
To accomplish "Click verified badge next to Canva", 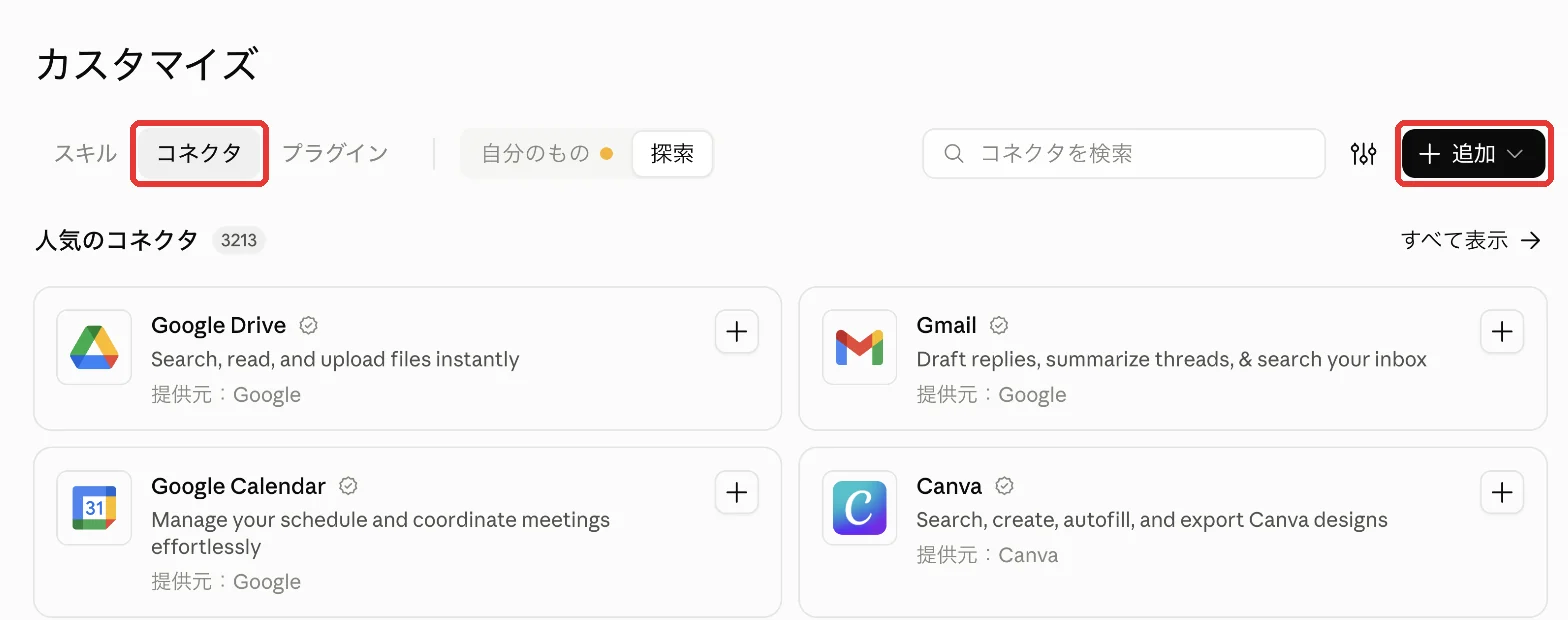I will pyautogui.click(x=1005, y=486).
